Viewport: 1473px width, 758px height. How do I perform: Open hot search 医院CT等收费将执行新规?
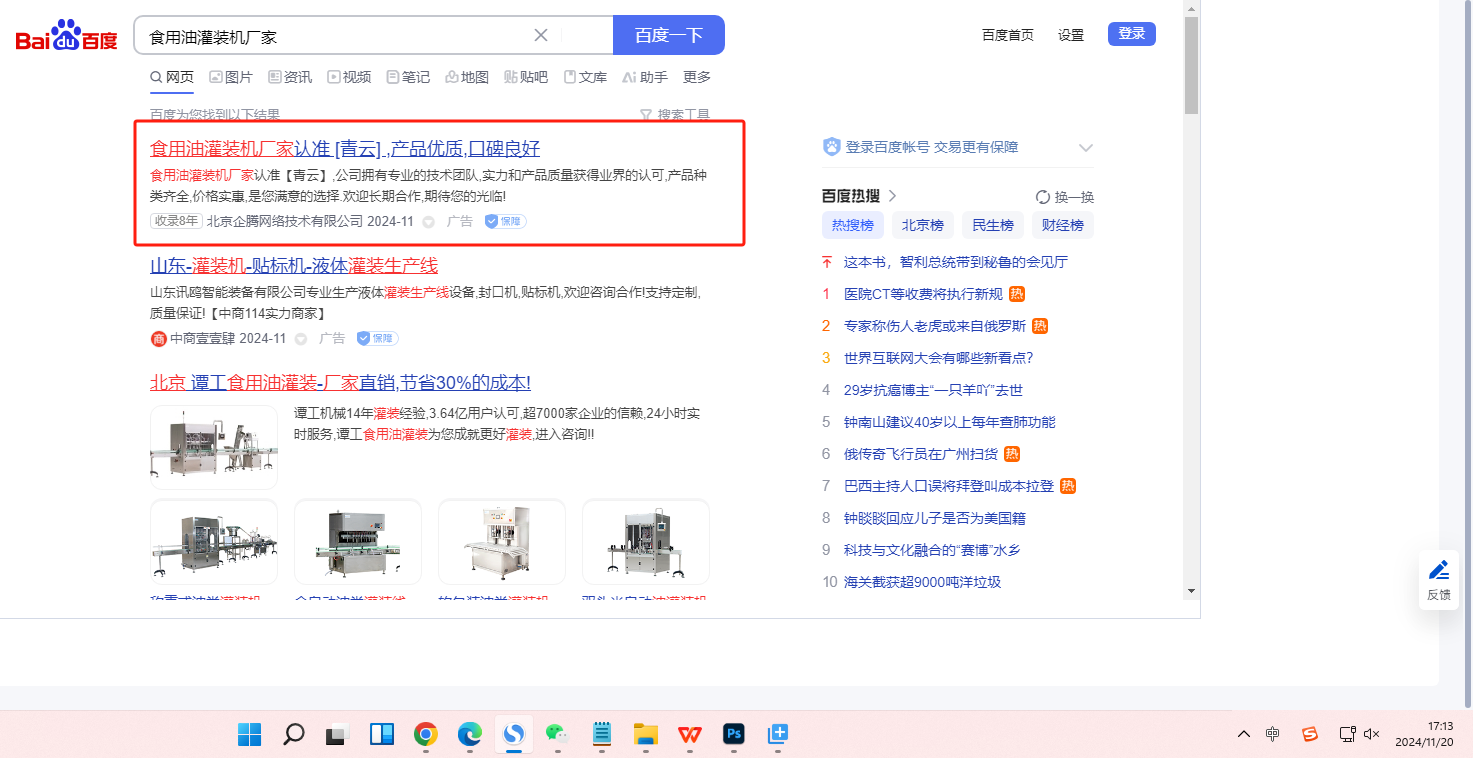[923, 294]
